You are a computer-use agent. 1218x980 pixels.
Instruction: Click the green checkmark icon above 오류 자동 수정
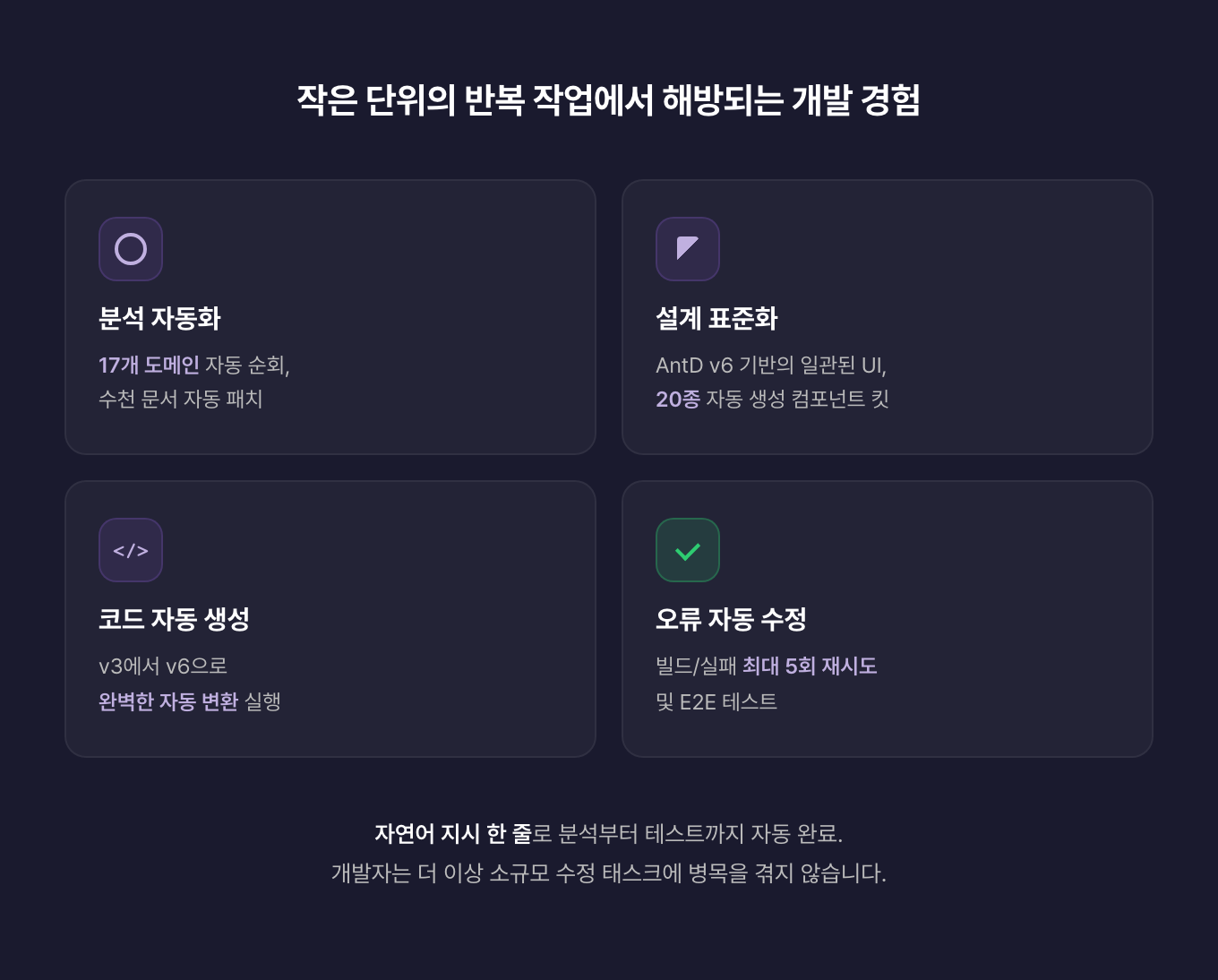pos(688,550)
